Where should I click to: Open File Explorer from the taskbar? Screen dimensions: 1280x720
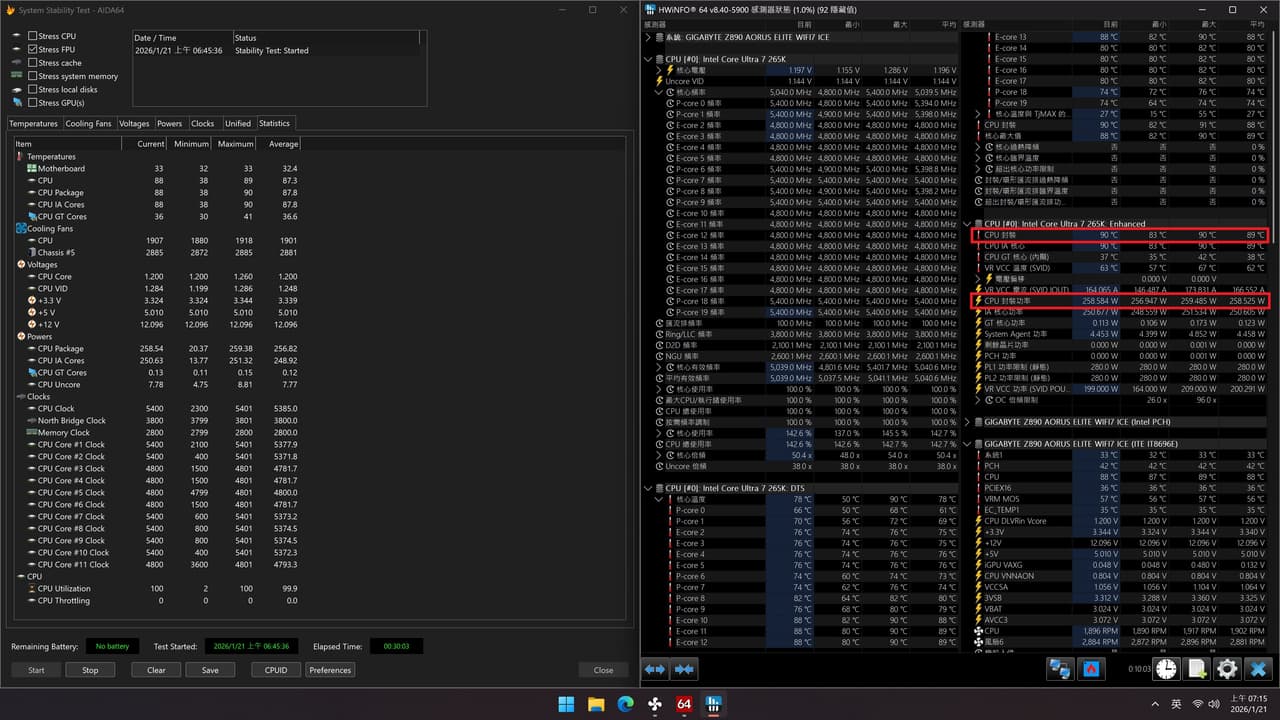point(596,704)
